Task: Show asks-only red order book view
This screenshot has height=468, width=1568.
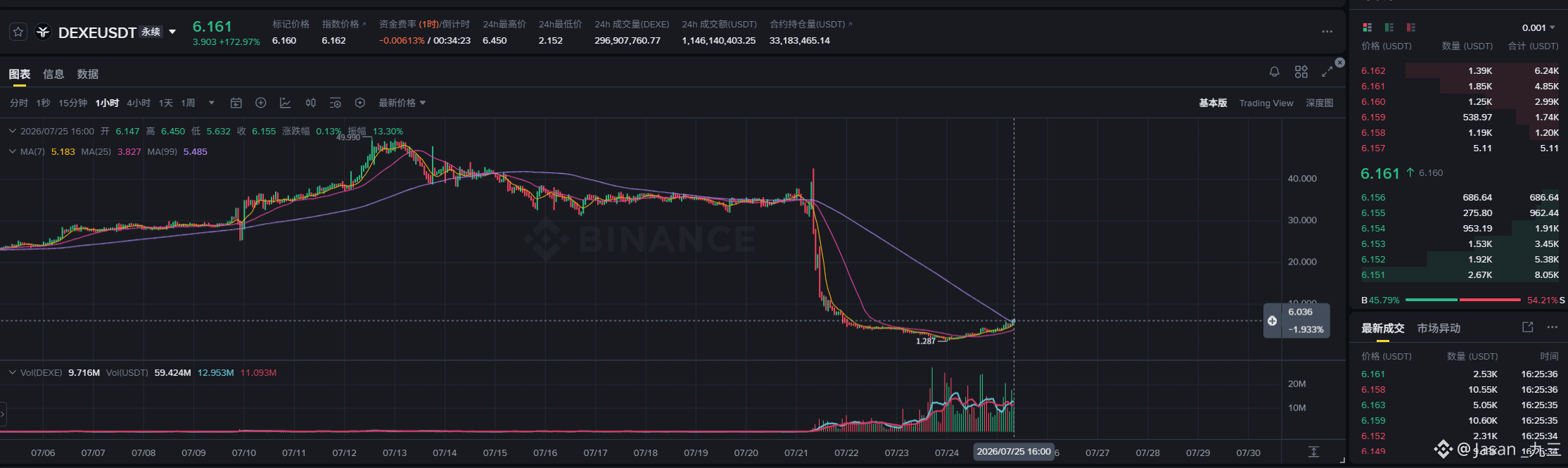Action: click(x=1411, y=27)
